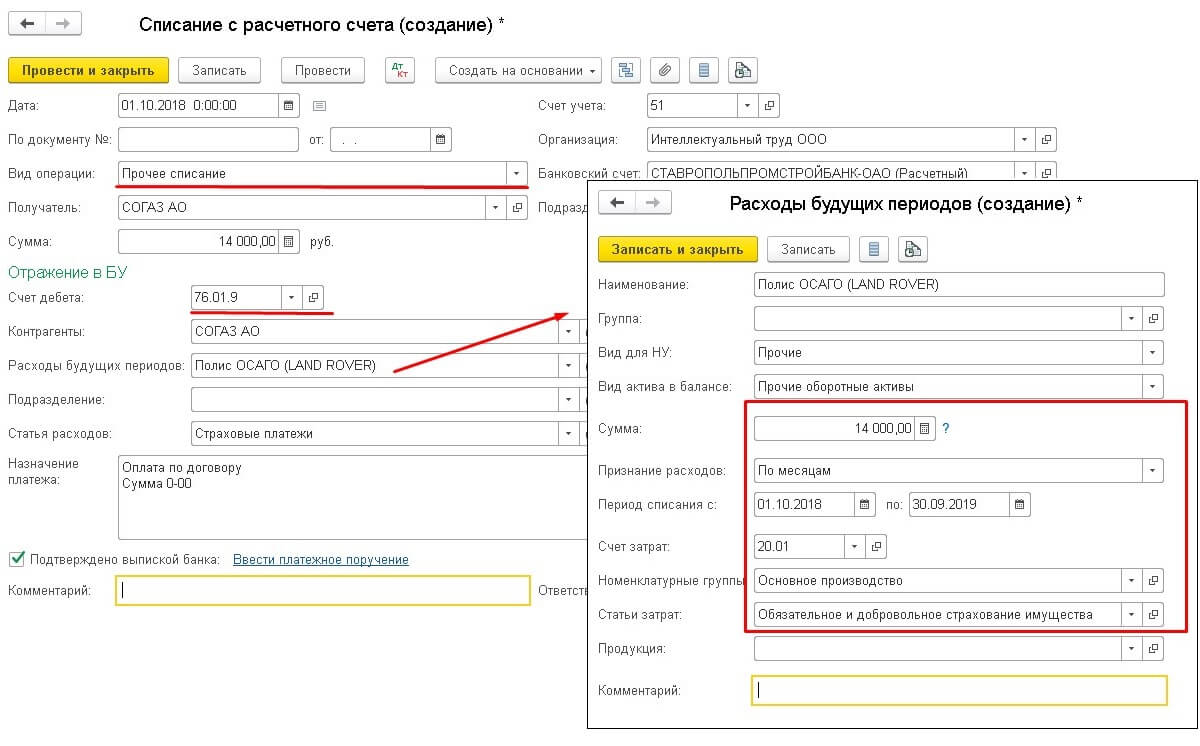Expand Группа dropdown arrow
This screenshot has height=746, width=1200.
[x=1132, y=318]
